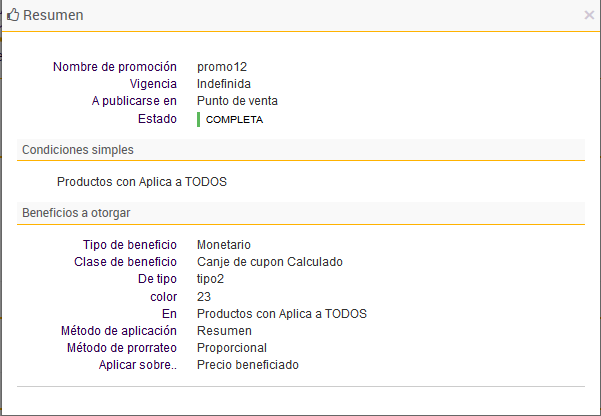This screenshot has height=416, width=601.
Task: Click the condition under Condiciones simples
Action: (142, 182)
